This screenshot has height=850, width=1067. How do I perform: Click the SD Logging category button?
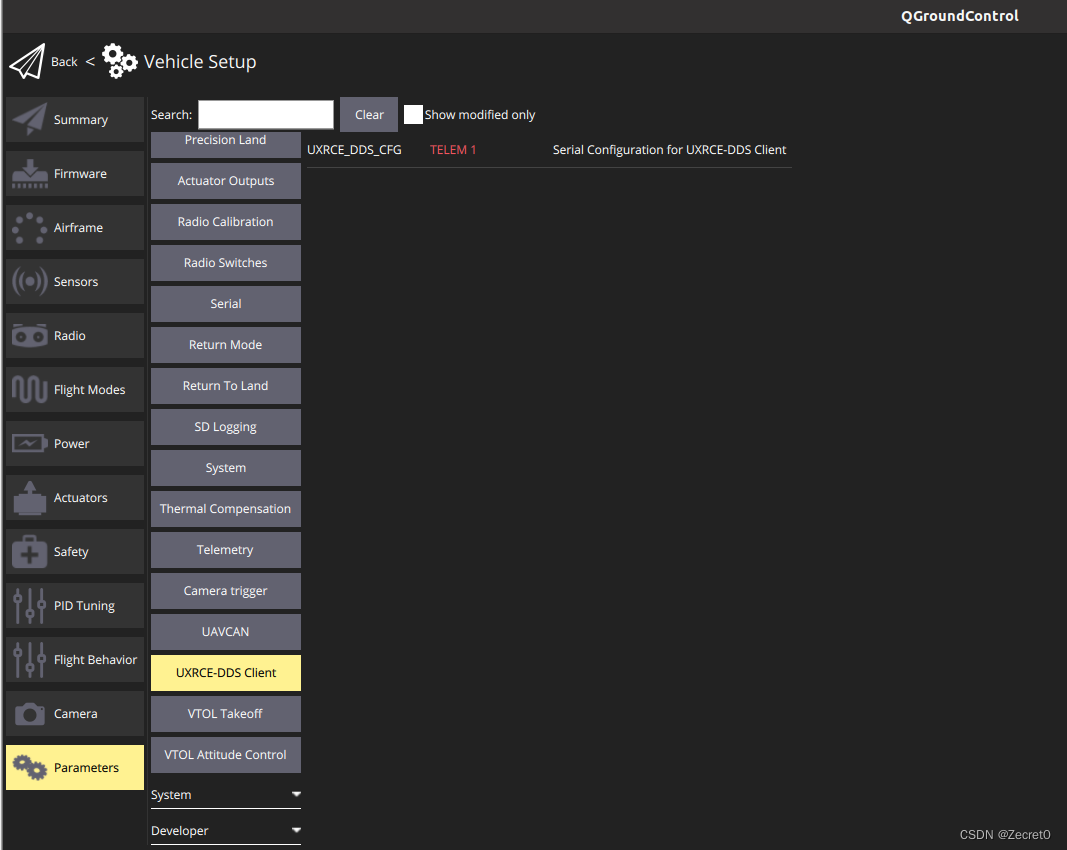[x=225, y=427]
